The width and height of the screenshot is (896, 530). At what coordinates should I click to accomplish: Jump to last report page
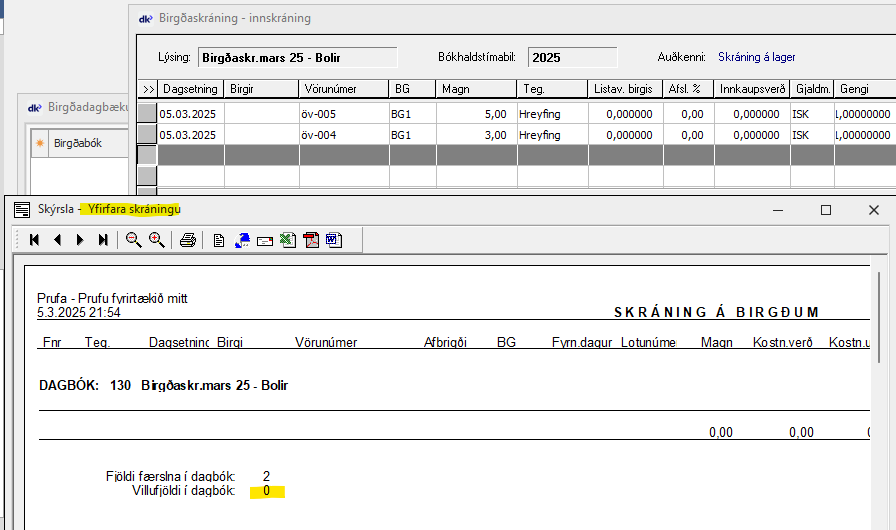103,240
